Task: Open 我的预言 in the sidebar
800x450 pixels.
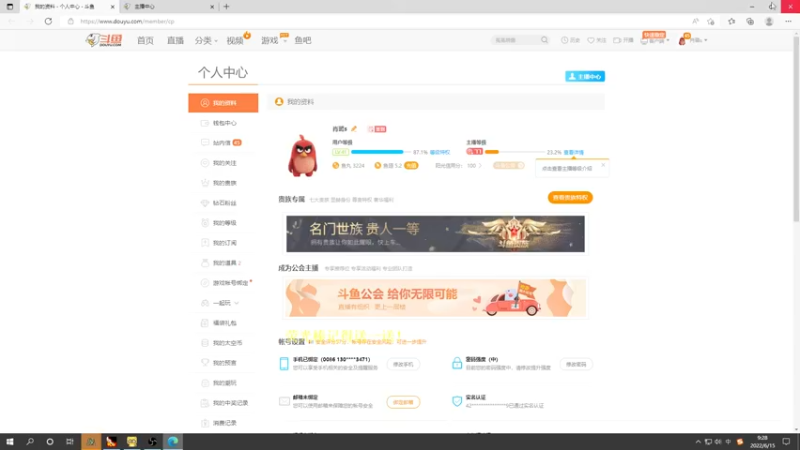Action: tap(223, 363)
